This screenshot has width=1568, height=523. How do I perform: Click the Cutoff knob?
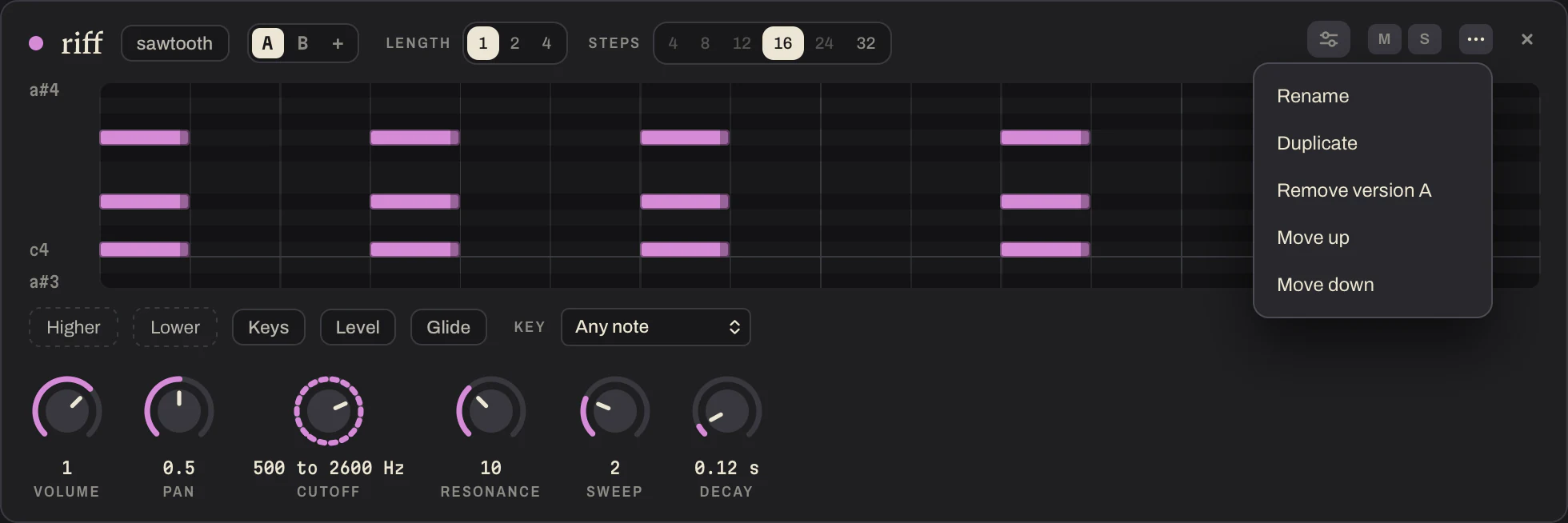pyautogui.click(x=329, y=411)
